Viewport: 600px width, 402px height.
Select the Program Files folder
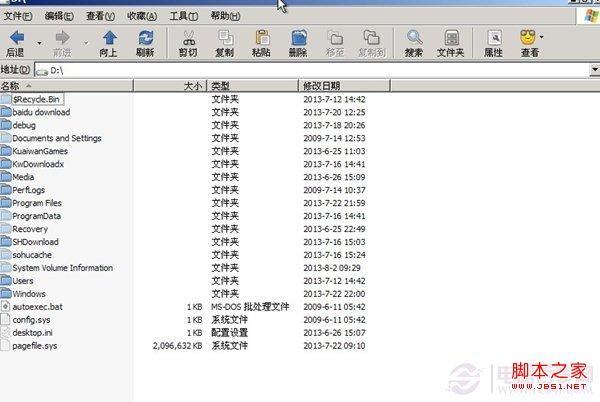pyautogui.click(x=37, y=203)
